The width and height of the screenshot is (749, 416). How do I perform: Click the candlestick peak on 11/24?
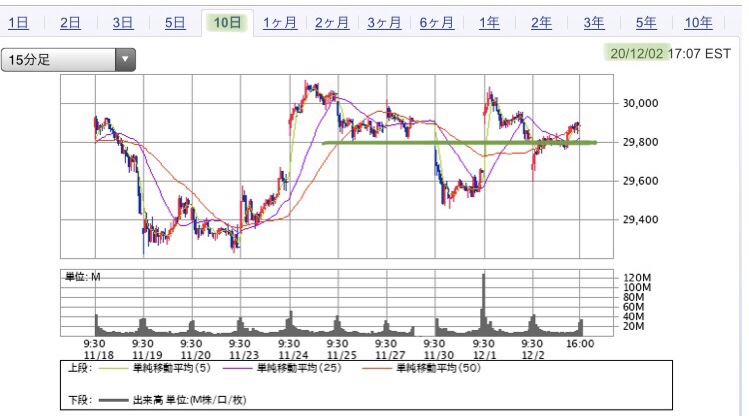(306, 86)
